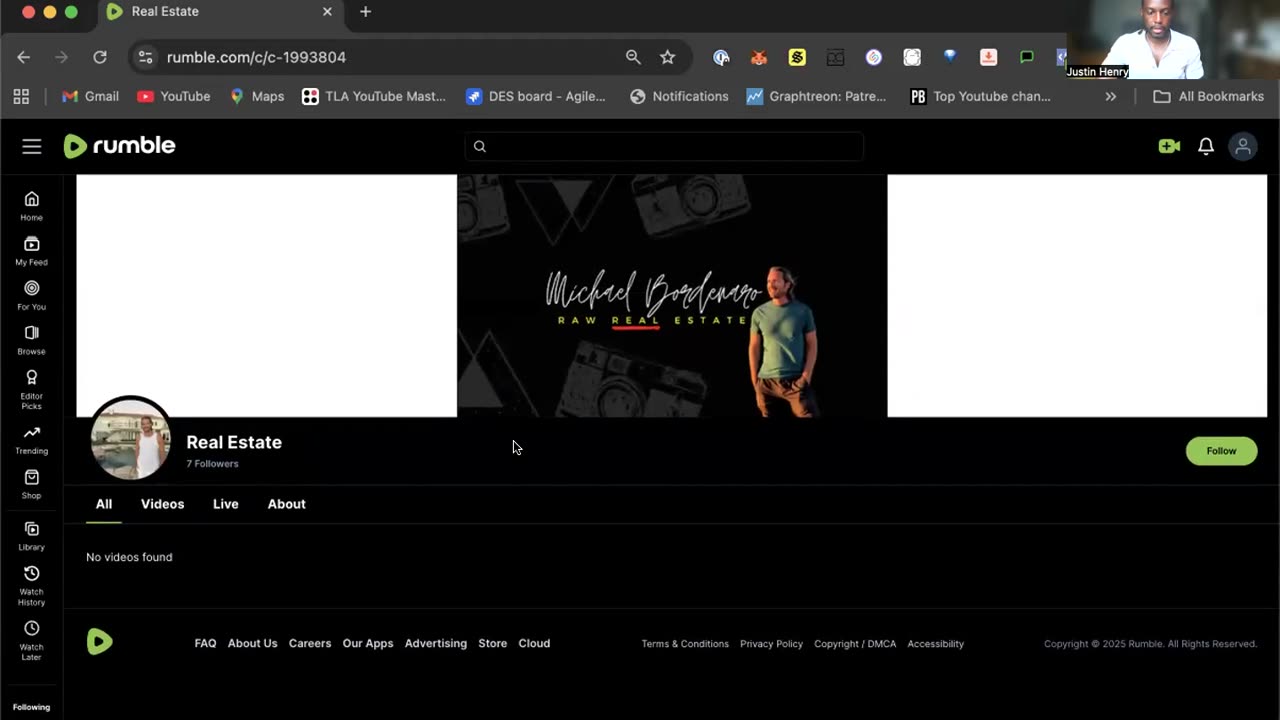Open the Rumble hamburger menu
This screenshot has width=1280, height=720.
[32, 147]
